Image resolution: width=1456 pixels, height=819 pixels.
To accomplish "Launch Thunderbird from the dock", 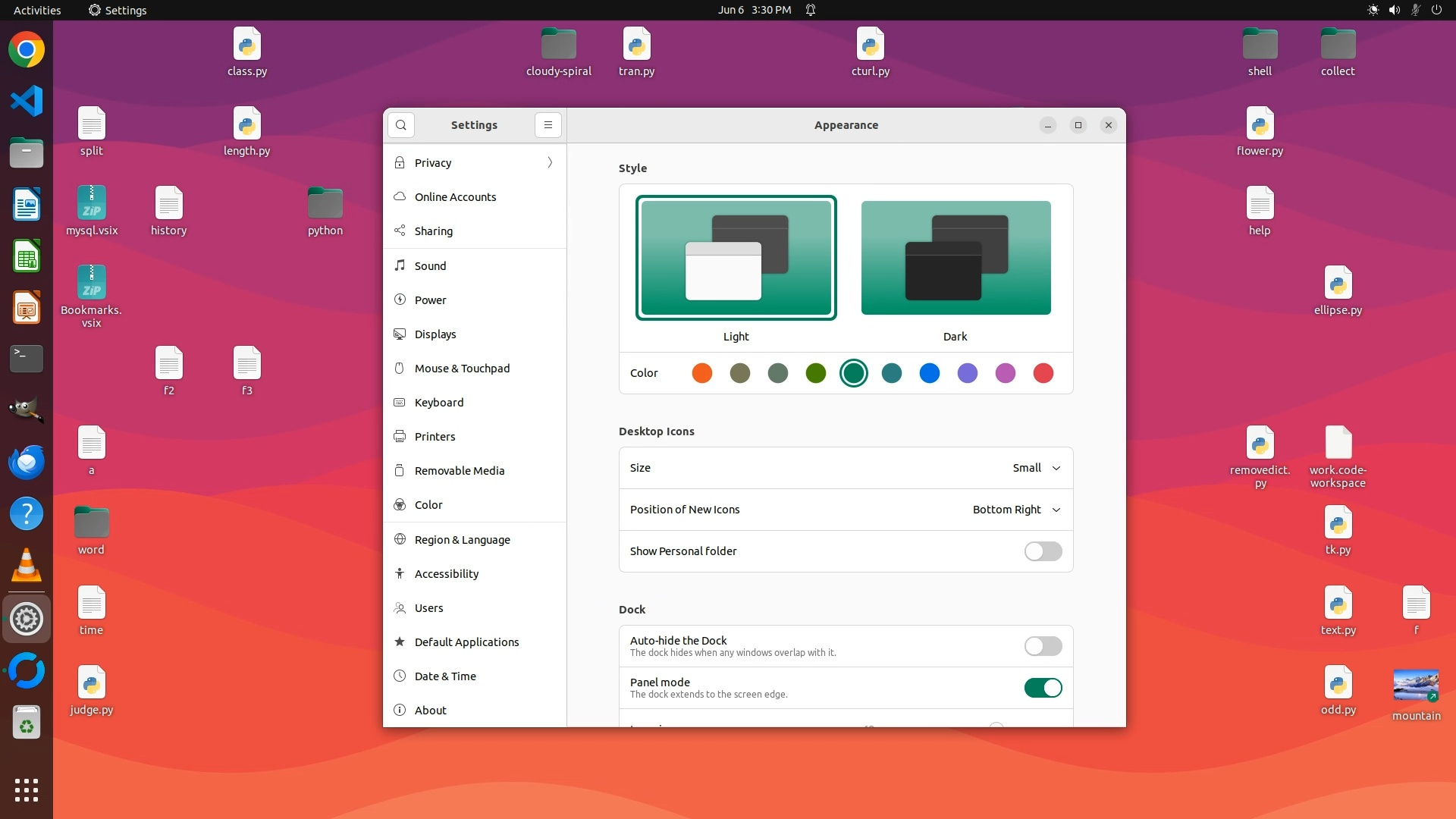I will tap(27, 462).
